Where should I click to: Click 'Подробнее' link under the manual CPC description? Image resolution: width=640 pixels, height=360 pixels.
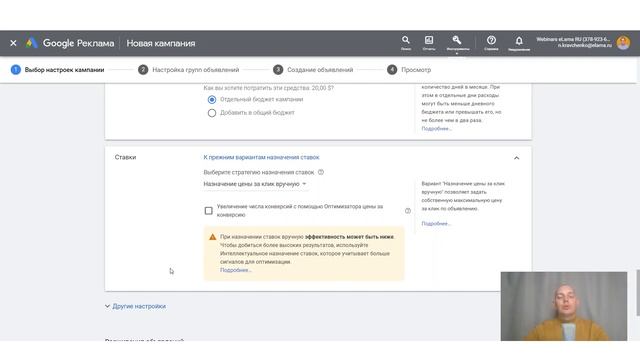pyautogui.click(x=436, y=224)
